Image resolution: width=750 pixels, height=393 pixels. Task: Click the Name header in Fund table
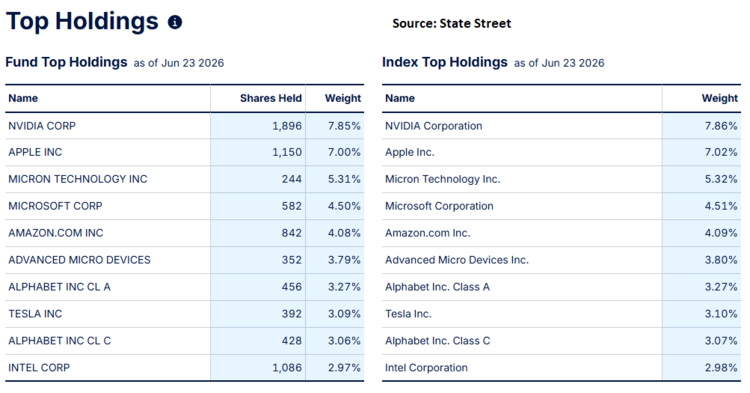click(23, 98)
